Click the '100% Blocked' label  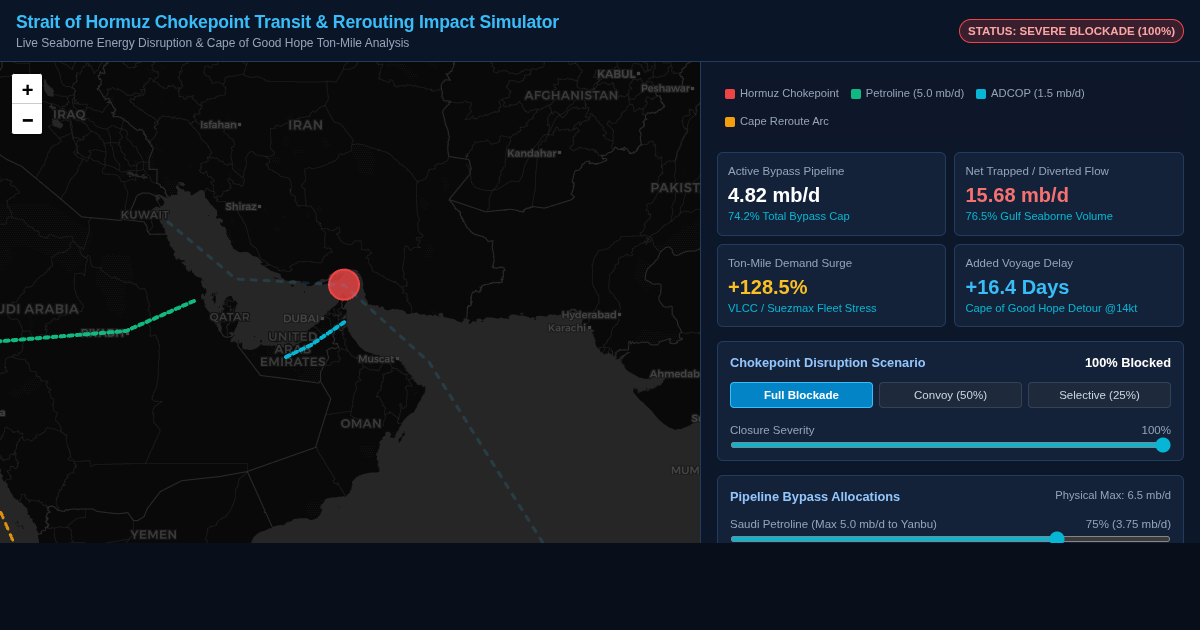pos(1128,362)
